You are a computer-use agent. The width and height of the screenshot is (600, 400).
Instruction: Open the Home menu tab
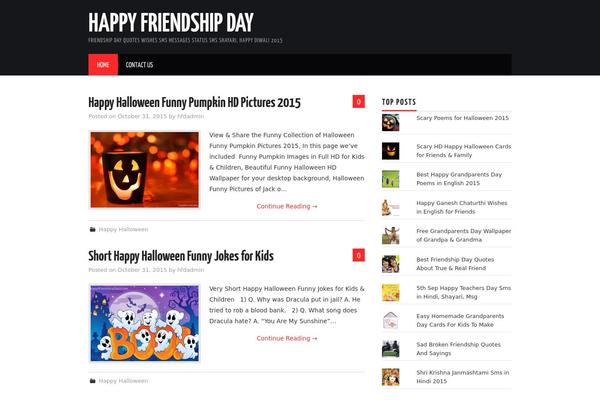[103, 65]
